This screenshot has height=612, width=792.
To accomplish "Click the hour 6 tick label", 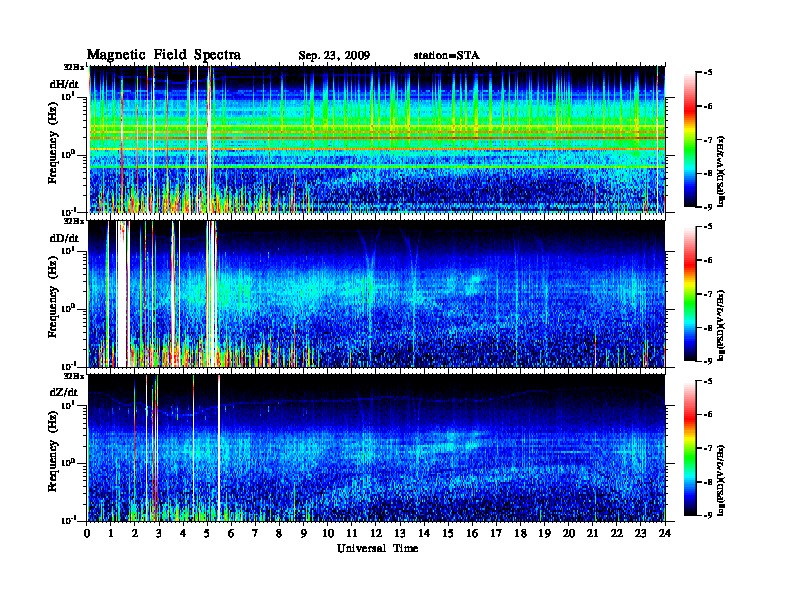I will [x=231, y=534].
